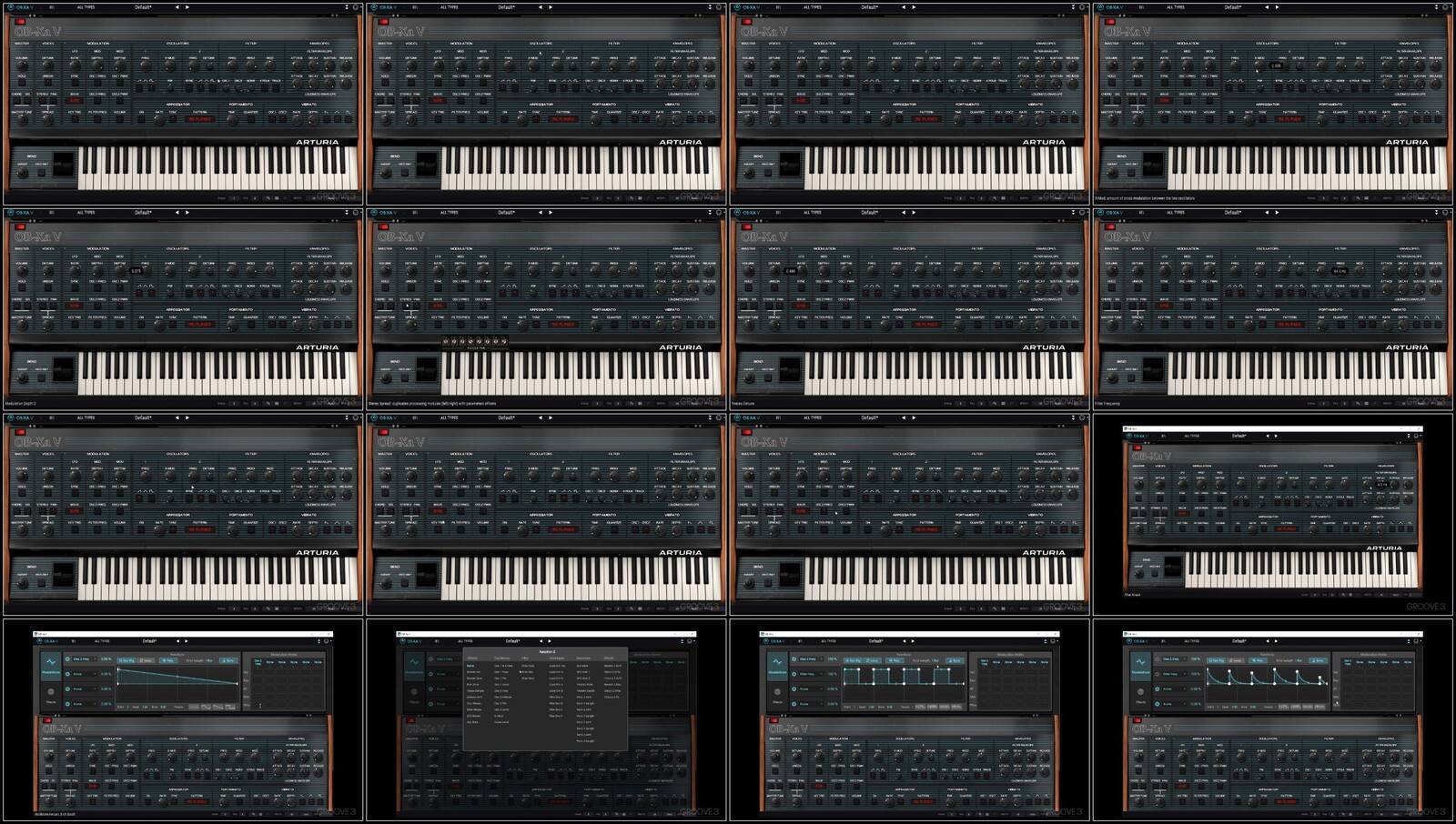Click next-preset arrow in sloped-line function frame
This screenshot has width=1456, height=824.
[x=186, y=641]
